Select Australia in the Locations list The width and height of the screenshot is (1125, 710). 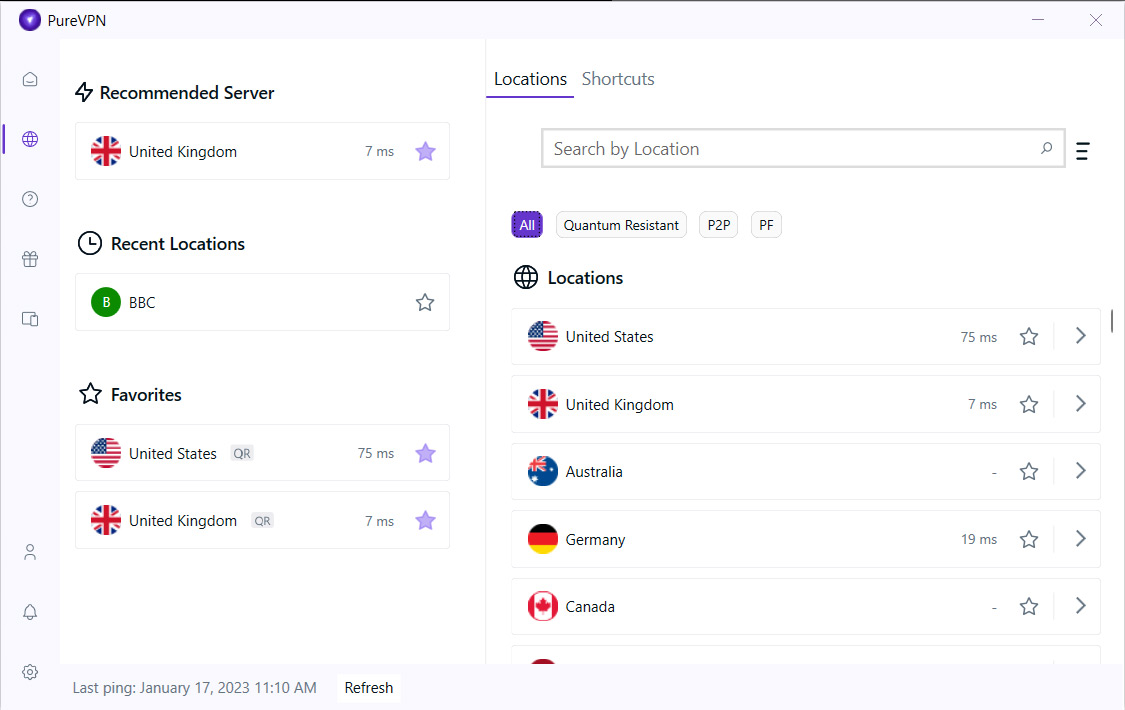point(806,471)
